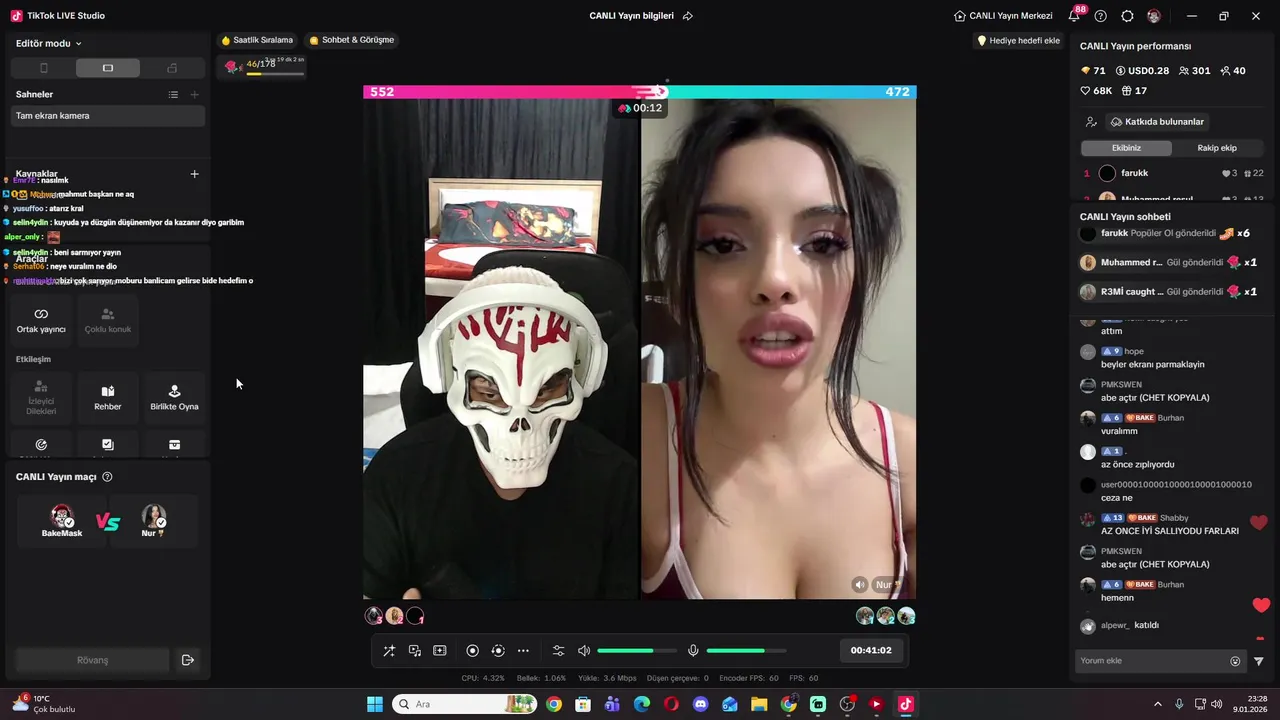
Task: Open the settings gear icon
Action: coord(1128,16)
